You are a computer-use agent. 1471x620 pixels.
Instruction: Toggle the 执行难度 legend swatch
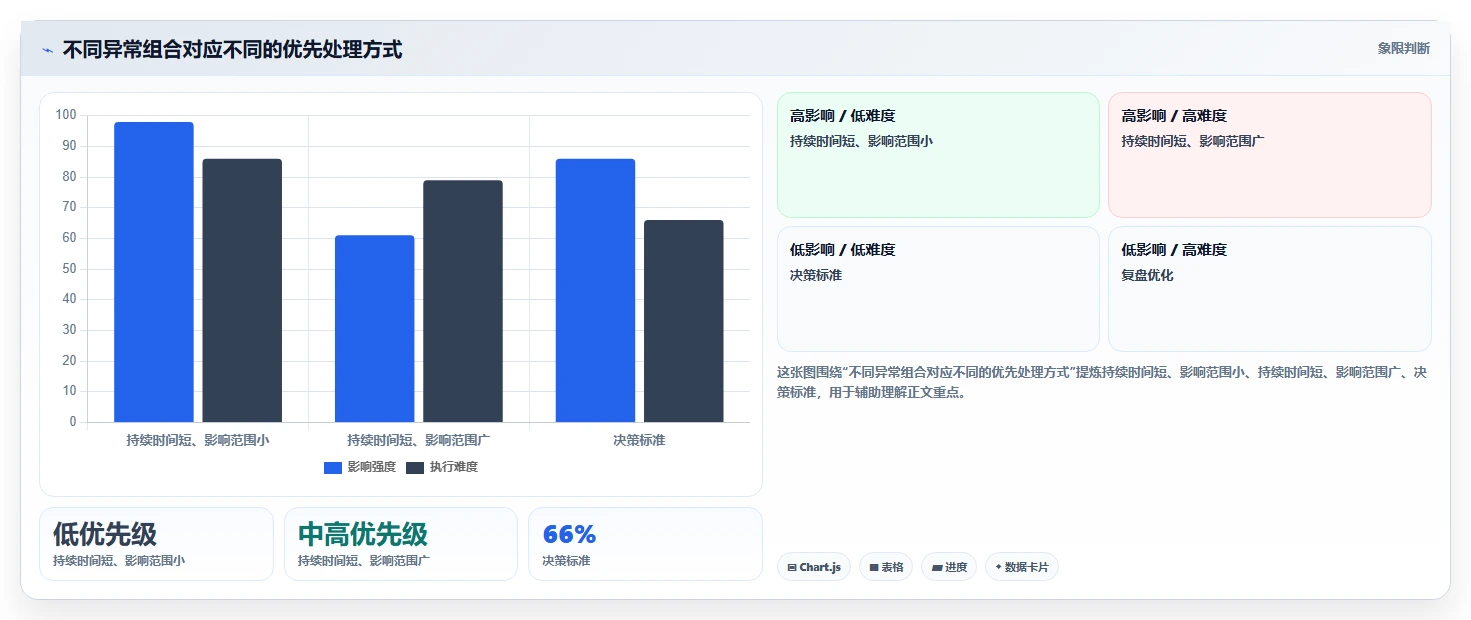pyautogui.click(x=415, y=468)
